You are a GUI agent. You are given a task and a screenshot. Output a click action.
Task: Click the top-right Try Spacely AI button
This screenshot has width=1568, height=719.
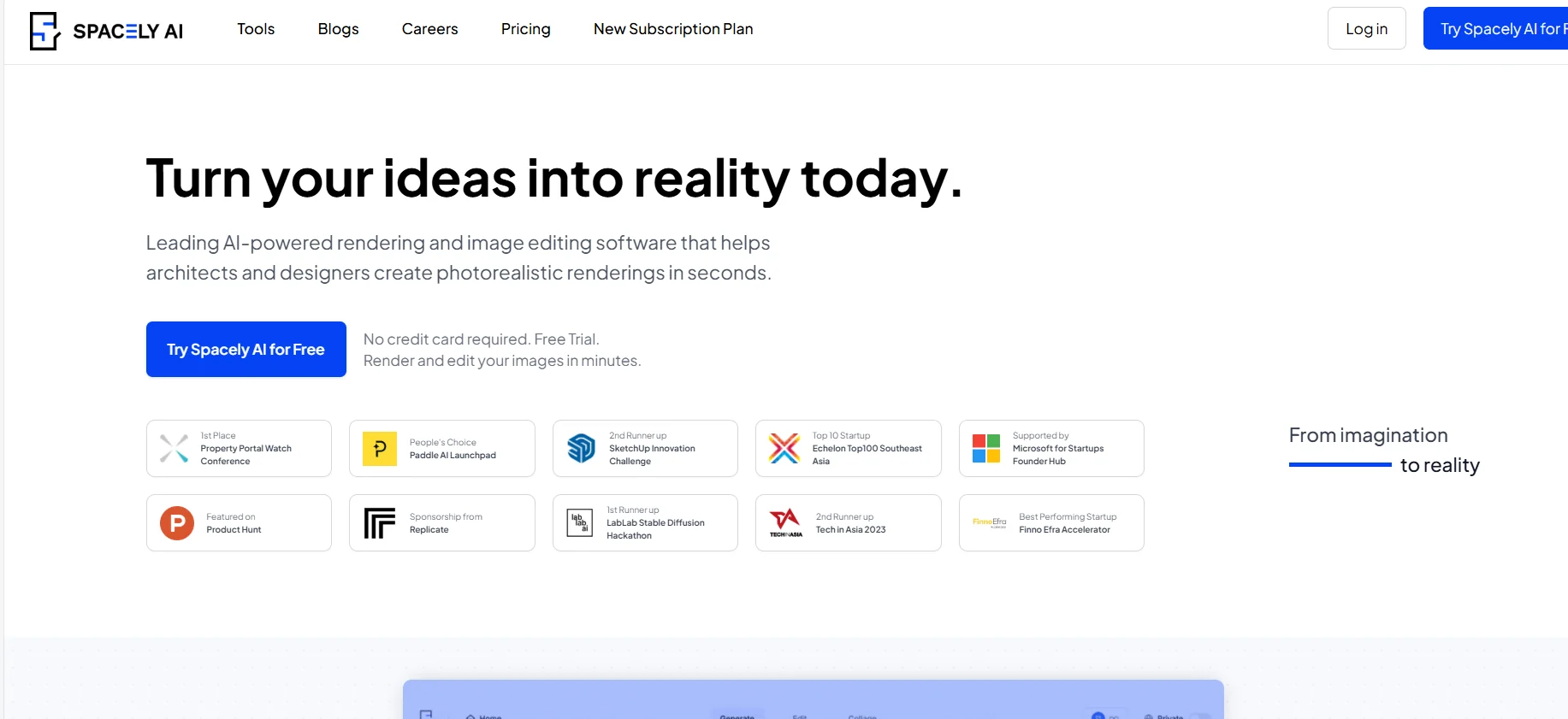1497,29
